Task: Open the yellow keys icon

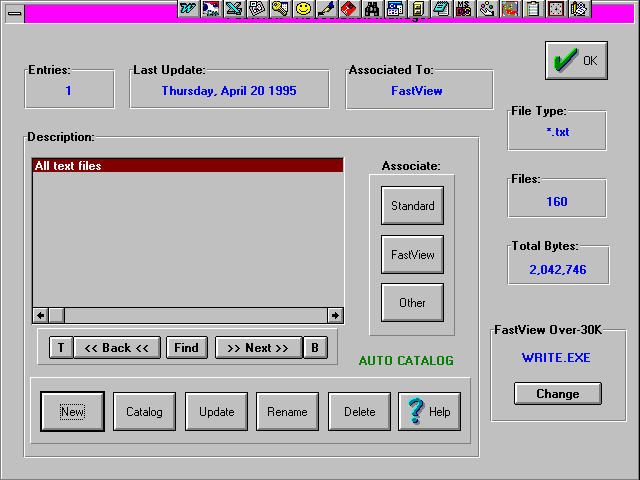Action: point(280,8)
